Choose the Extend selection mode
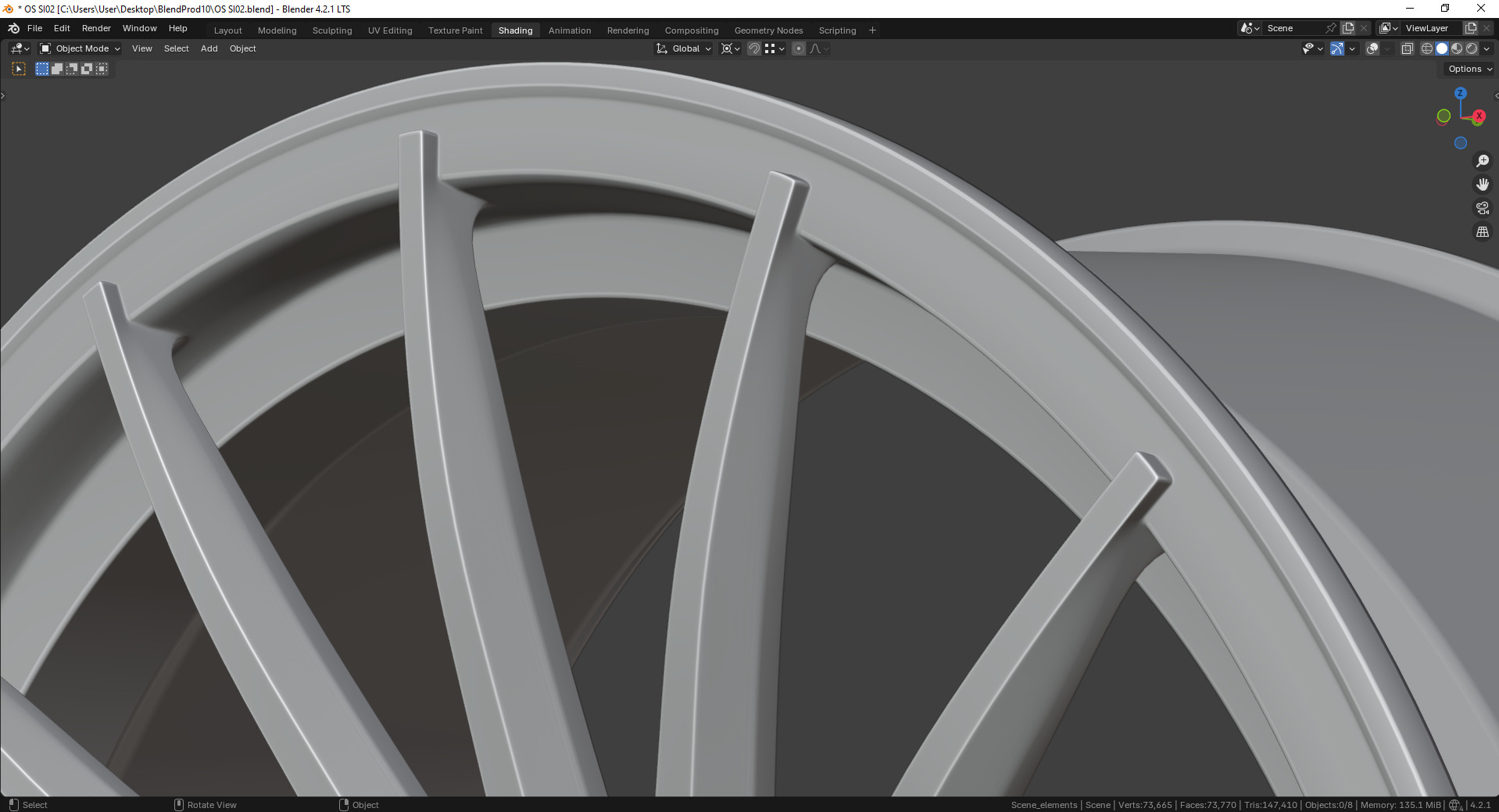Image resolution: width=1499 pixels, height=812 pixels. click(x=57, y=69)
